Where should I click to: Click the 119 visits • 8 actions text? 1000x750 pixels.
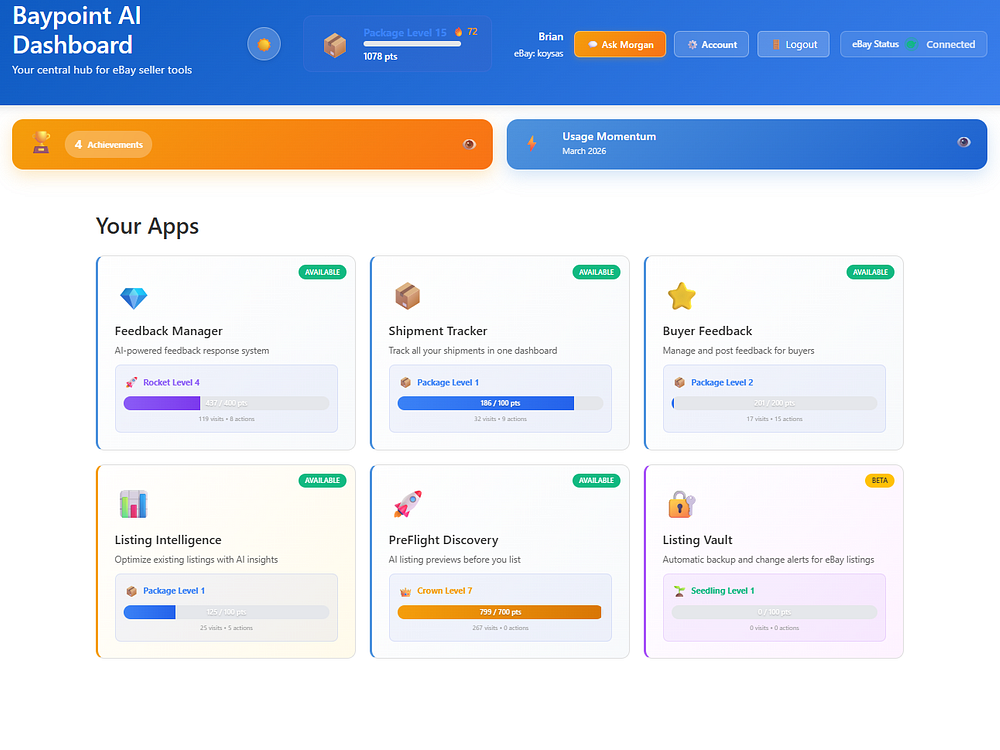226,419
